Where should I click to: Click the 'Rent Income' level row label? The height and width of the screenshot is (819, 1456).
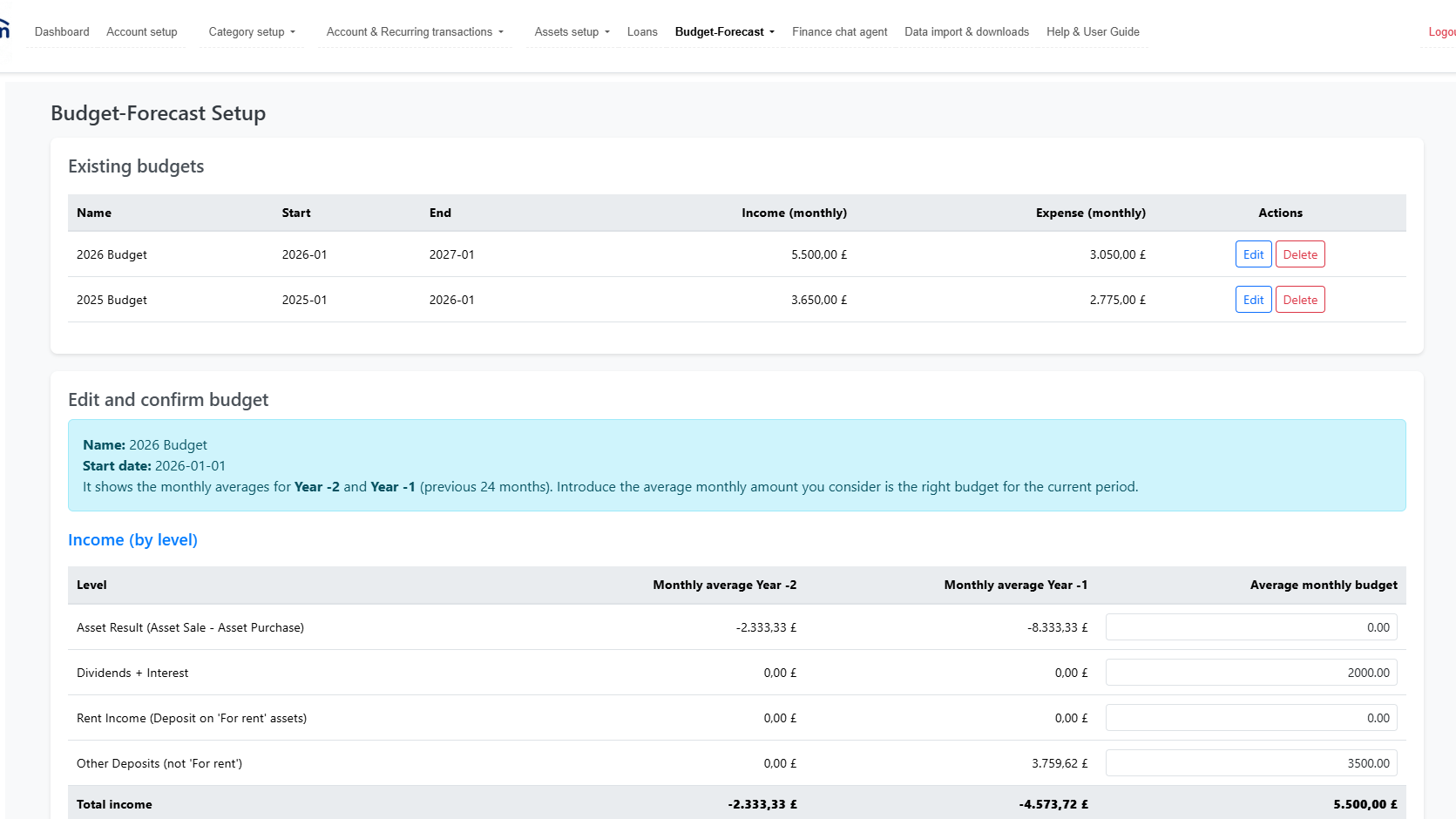coord(192,718)
